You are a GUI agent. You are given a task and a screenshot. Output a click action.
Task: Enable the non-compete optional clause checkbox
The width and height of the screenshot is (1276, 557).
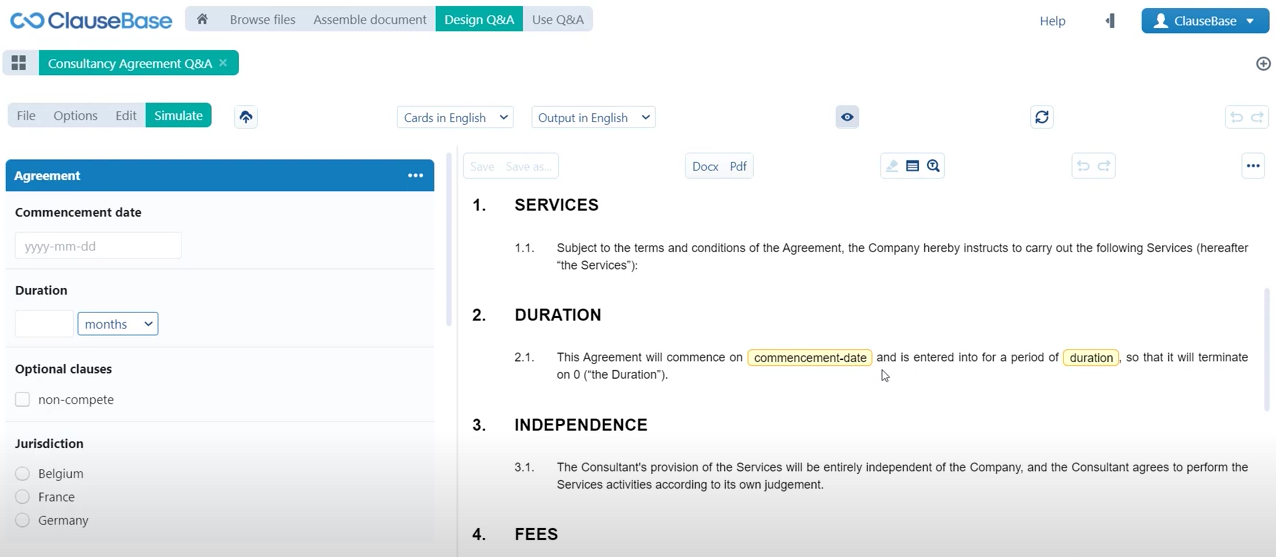tap(23, 399)
